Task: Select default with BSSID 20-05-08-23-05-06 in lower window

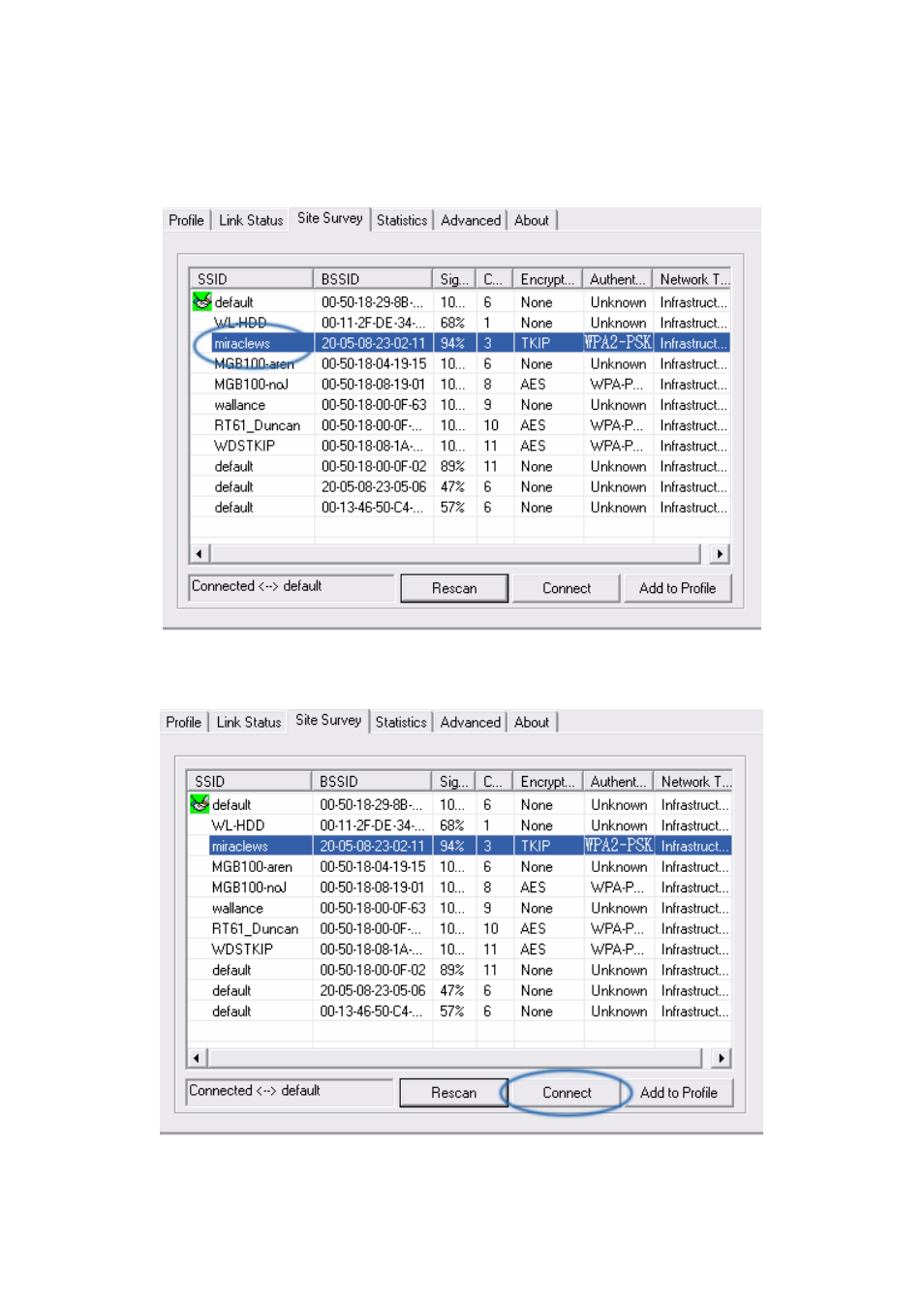Action: 459,990
